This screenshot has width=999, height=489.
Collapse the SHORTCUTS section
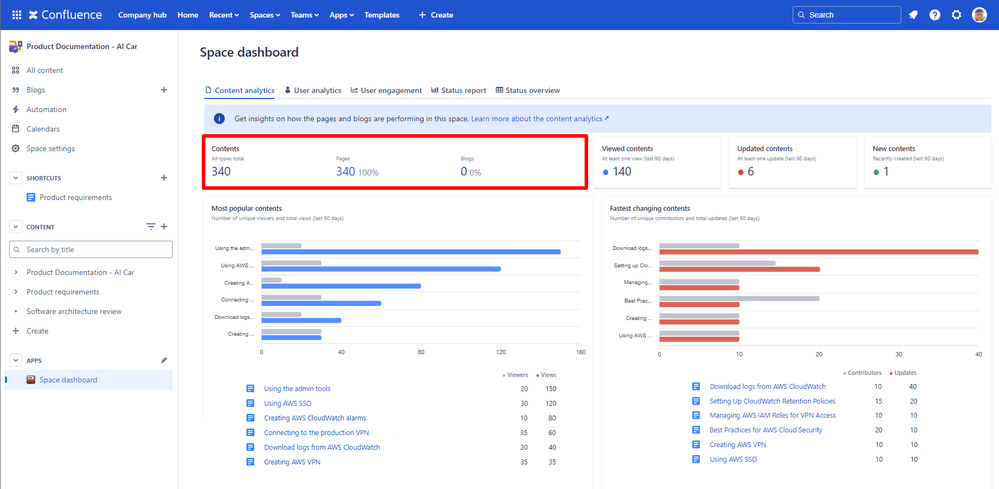15,178
